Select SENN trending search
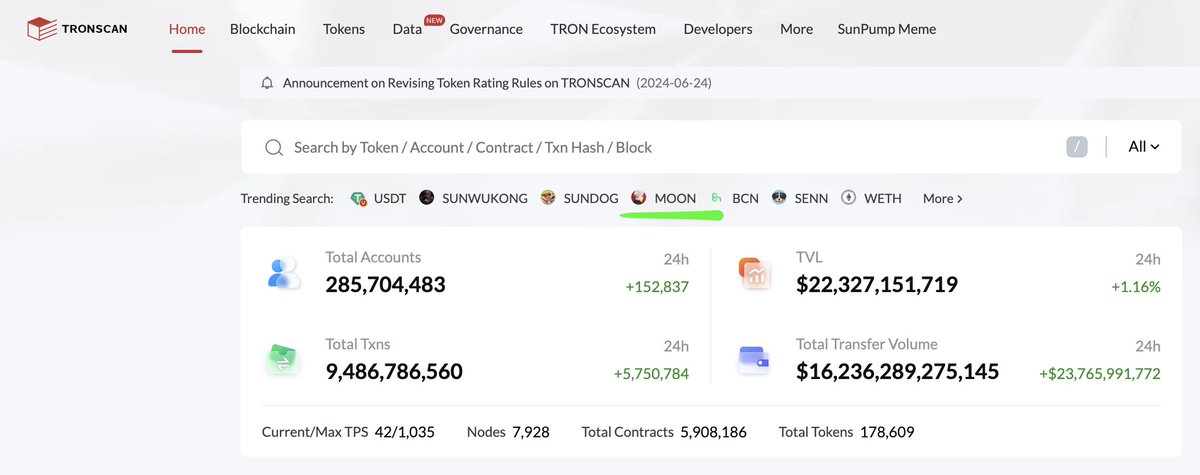 811,198
